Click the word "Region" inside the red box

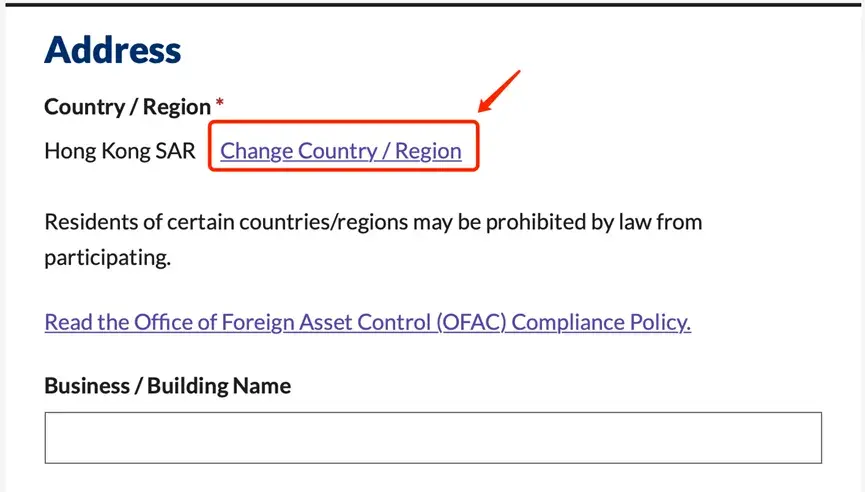[428, 151]
